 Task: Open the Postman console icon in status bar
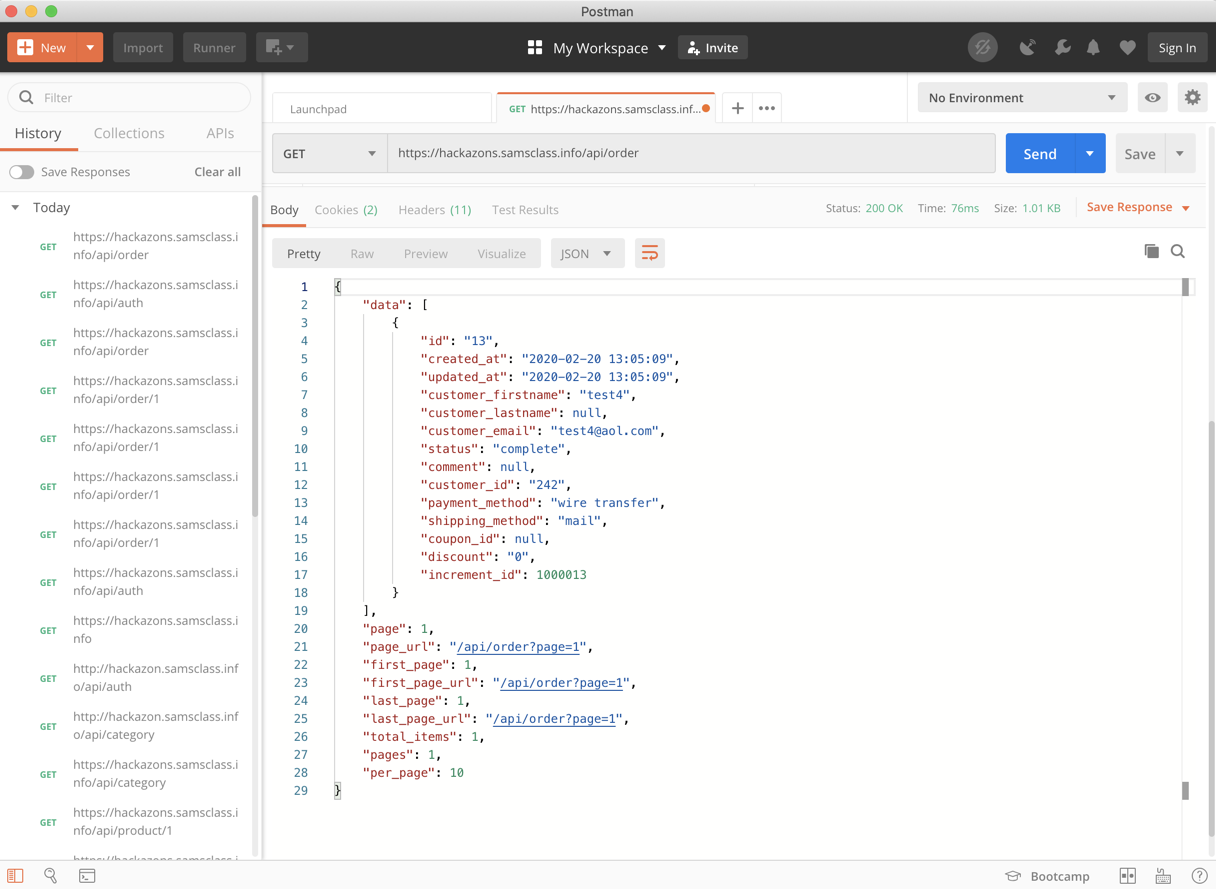tap(87, 876)
